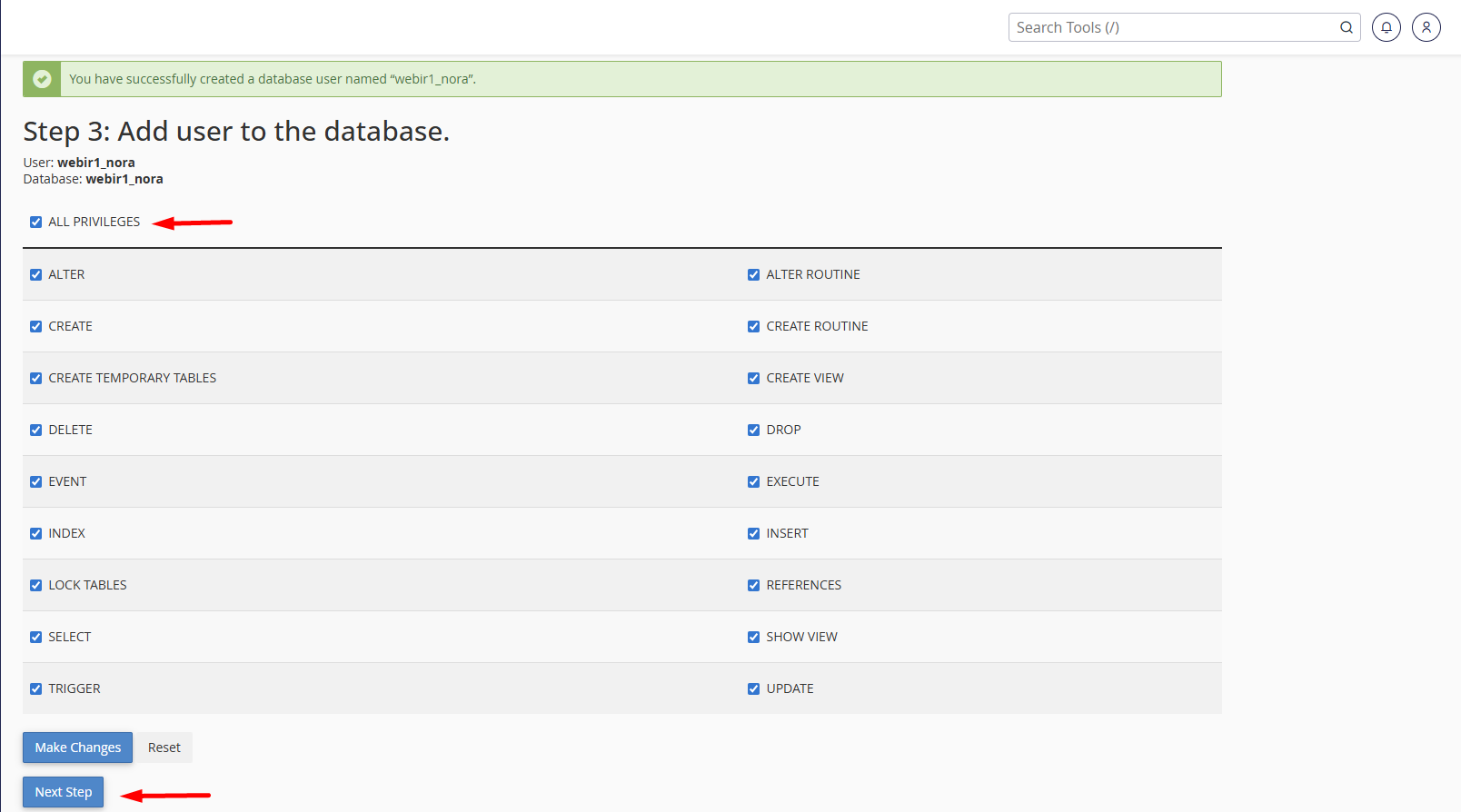Uncheck the LOCK TABLES privilege

pyautogui.click(x=36, y=585)
